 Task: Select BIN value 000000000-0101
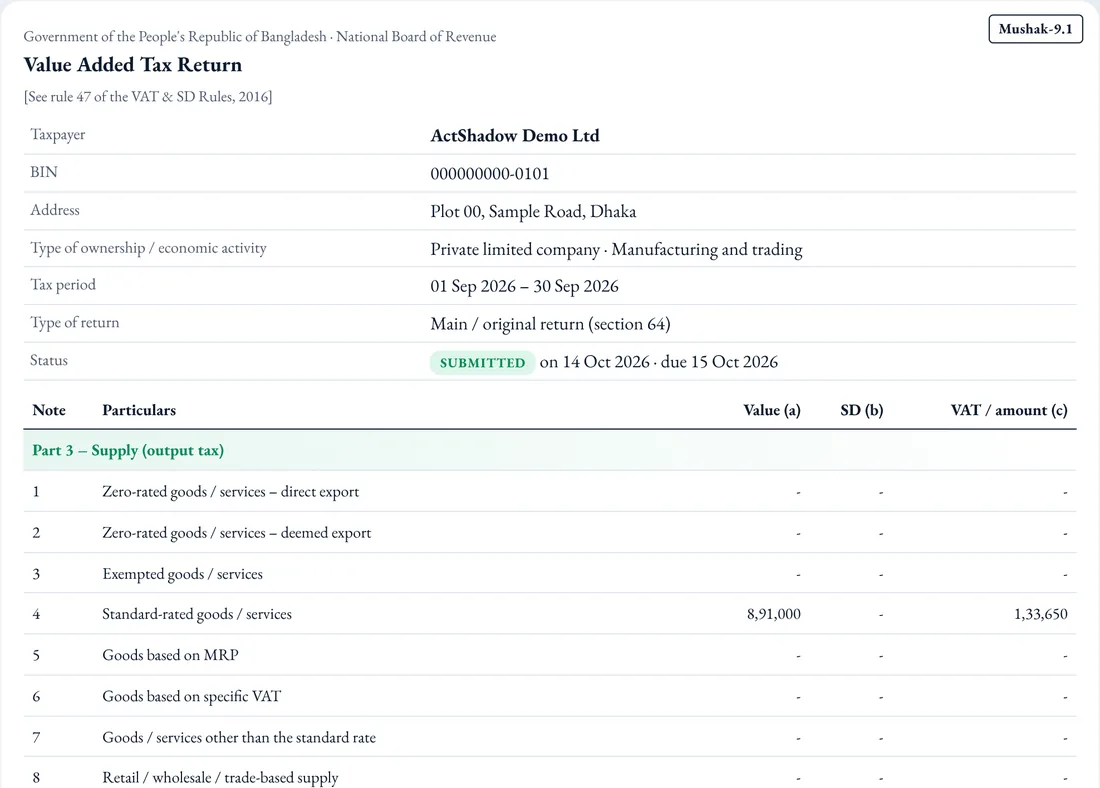[x=490, y=174]
